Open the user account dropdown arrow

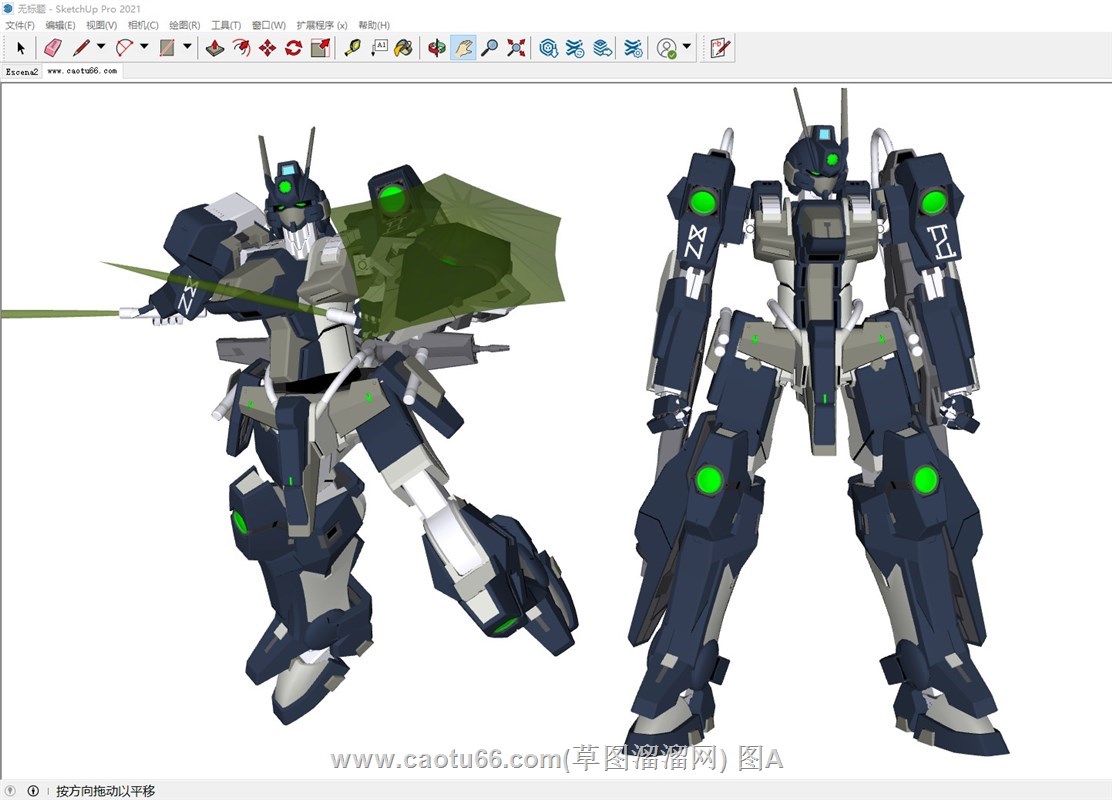coord(687,47)
